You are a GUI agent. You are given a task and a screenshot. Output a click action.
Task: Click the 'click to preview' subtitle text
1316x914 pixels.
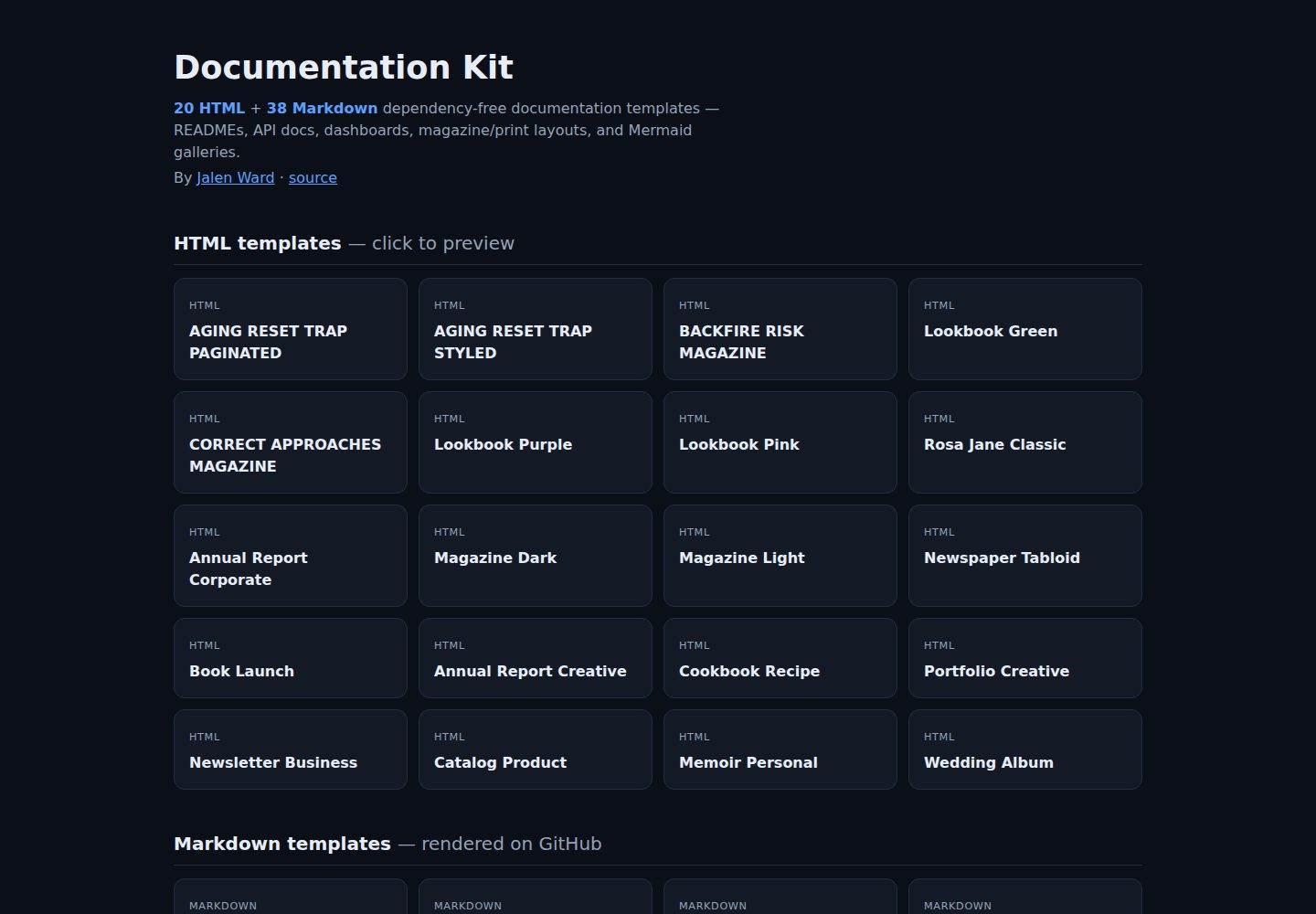coord(443,243)
